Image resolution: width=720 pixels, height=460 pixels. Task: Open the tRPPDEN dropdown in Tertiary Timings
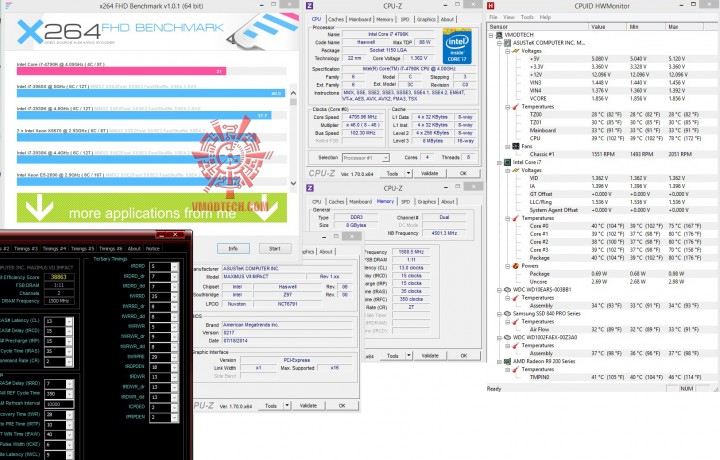pos(174,417)
